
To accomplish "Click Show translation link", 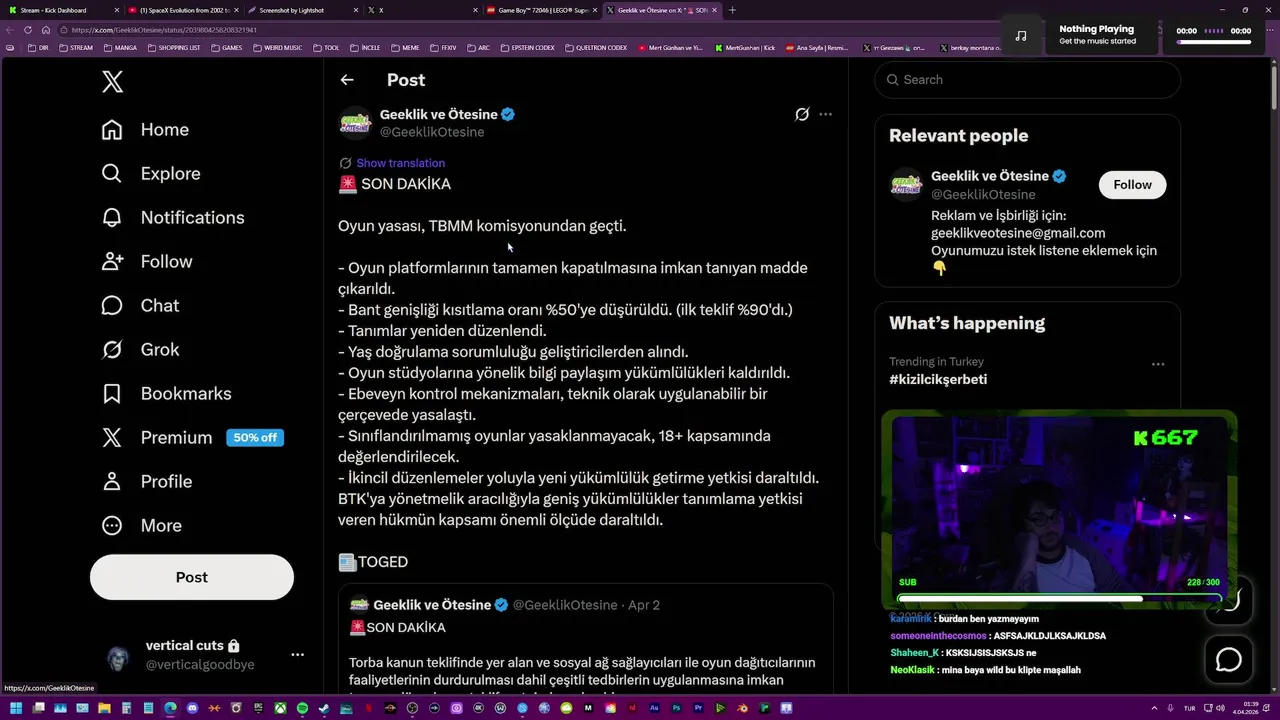I will 400,163.
